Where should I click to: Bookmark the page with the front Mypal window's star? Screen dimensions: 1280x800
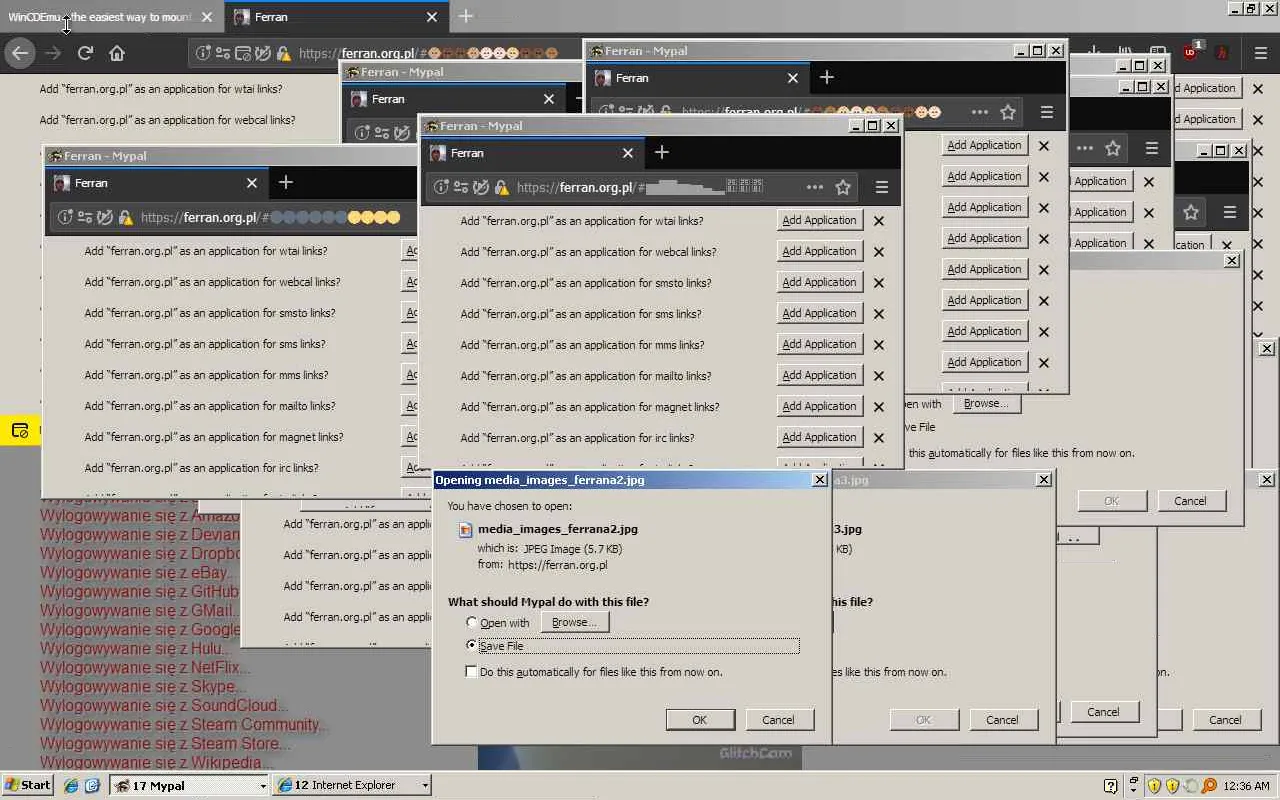[843, 187]
